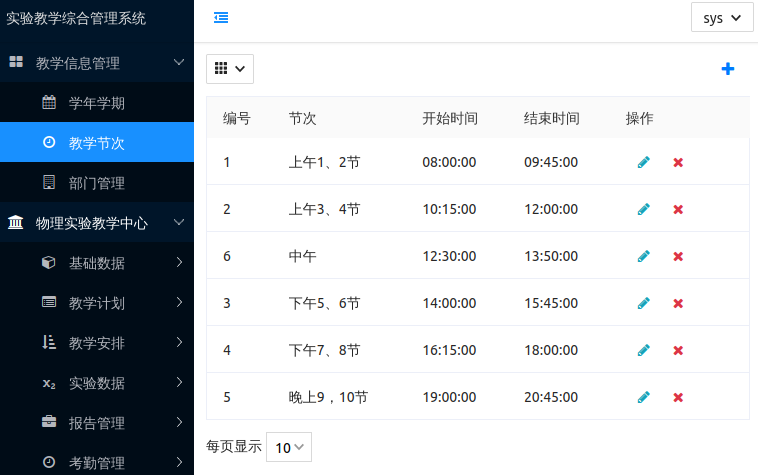Delete the 上午1、2节 row
This screenshot has width=758, height=475.
tap(678, 162)
